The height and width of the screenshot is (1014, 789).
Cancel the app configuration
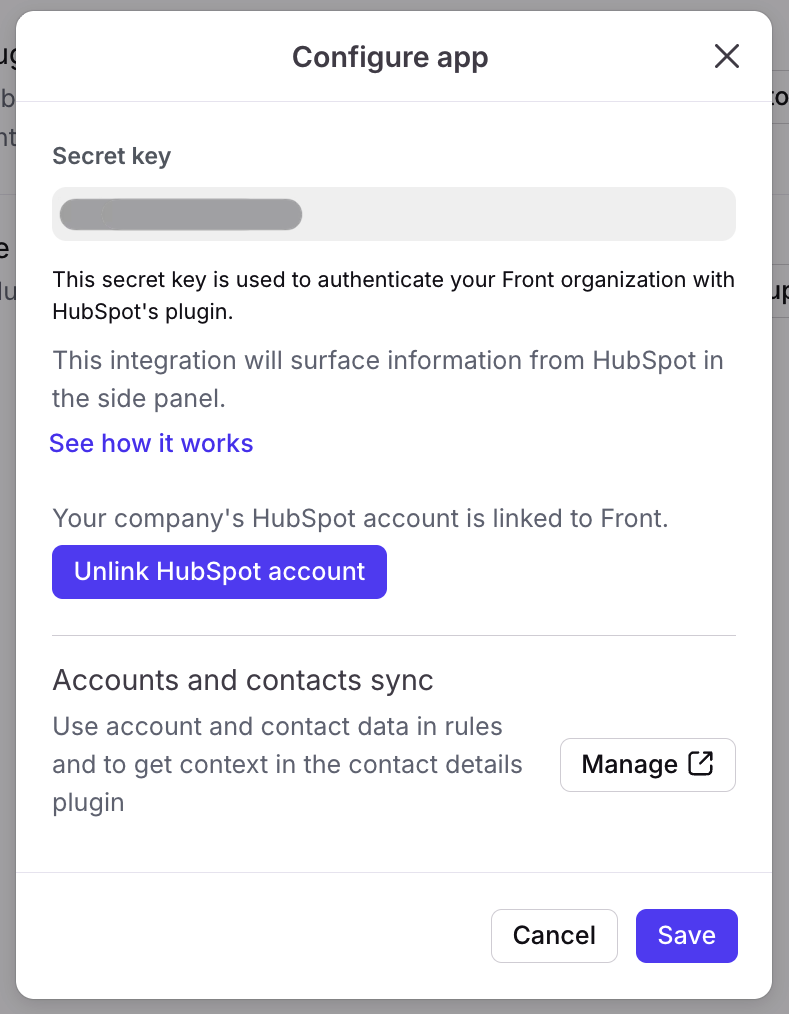coord(554,936)
